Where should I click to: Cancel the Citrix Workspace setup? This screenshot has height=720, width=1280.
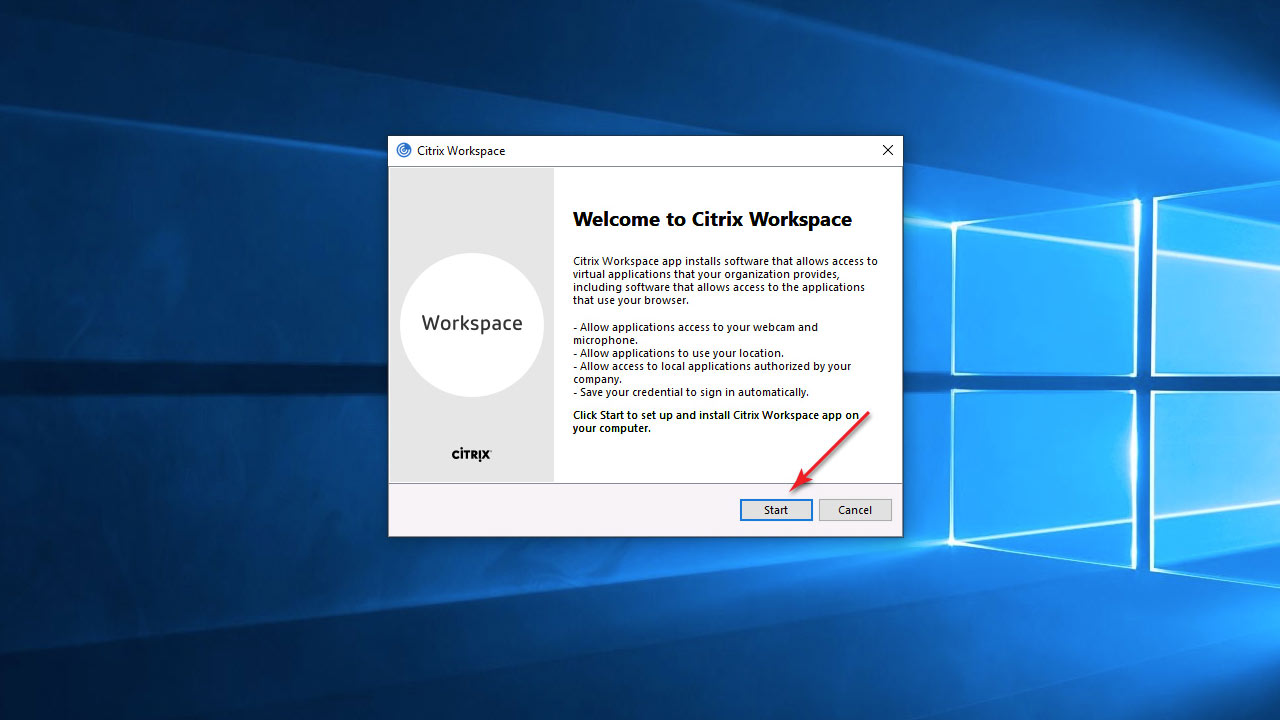pos(854,510)
